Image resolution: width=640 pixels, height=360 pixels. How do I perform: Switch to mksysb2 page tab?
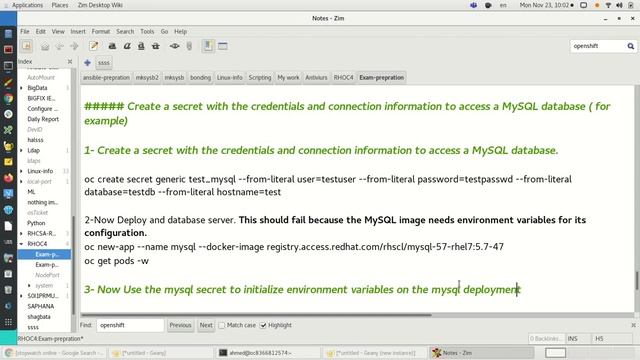pyautogui.click(x=147, y=78)
